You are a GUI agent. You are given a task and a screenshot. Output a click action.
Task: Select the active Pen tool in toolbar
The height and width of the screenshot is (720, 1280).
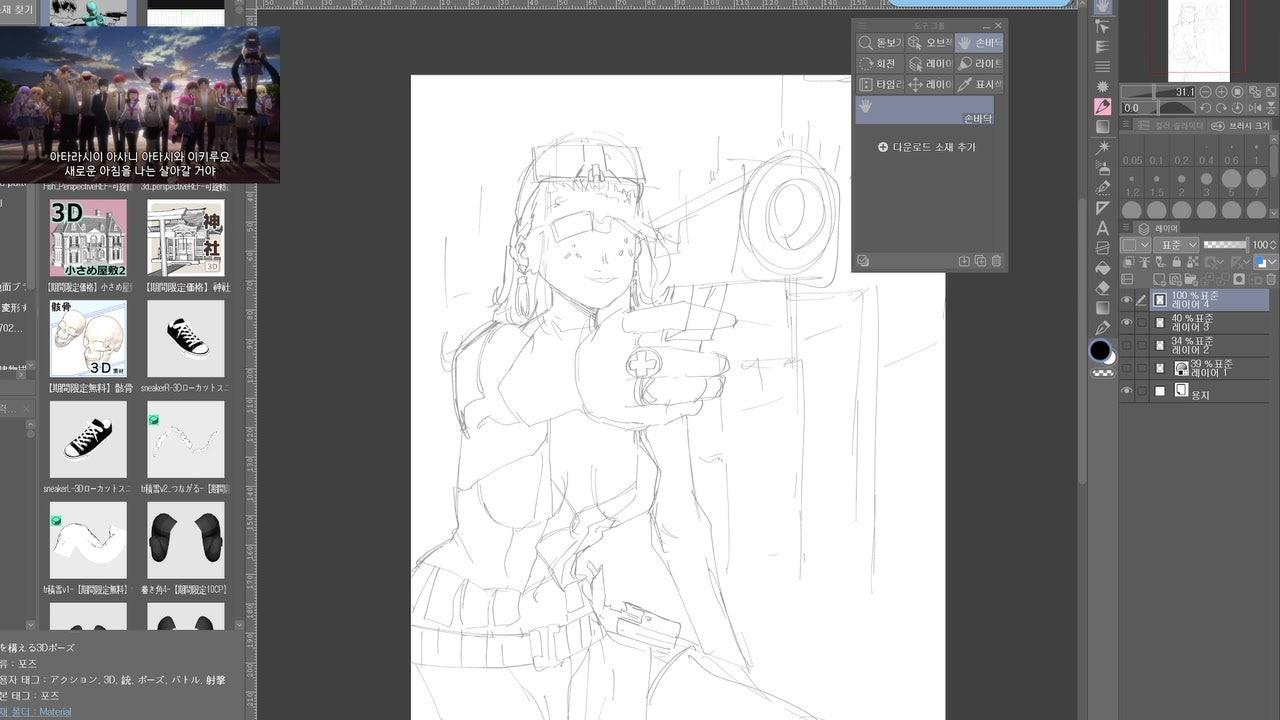(1103, 106)
